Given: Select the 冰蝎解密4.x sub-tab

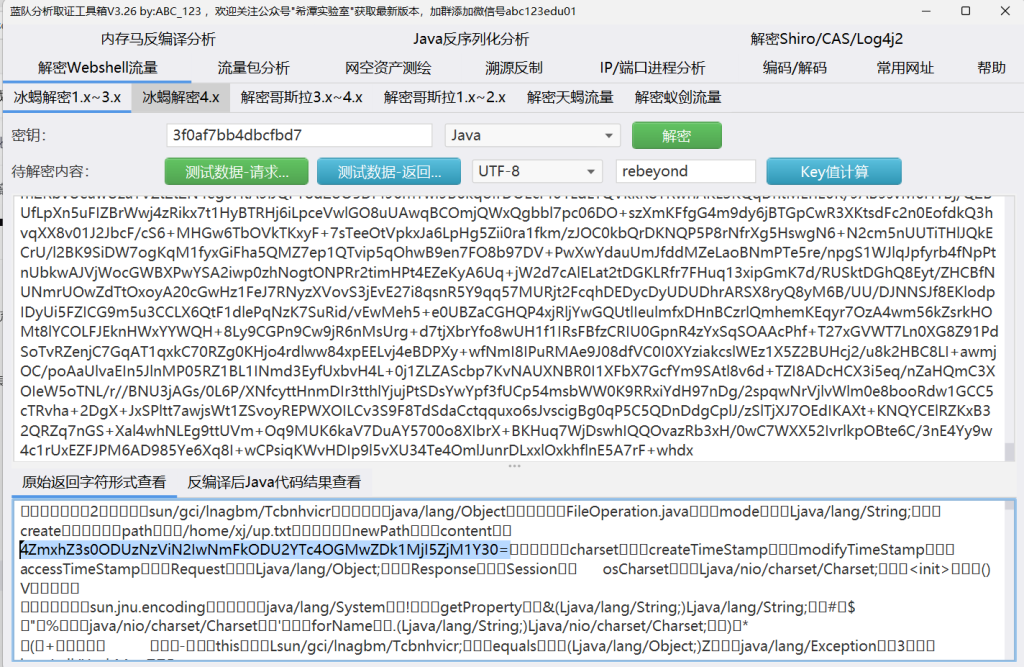Looking at the screenshot, I should 181,97.
